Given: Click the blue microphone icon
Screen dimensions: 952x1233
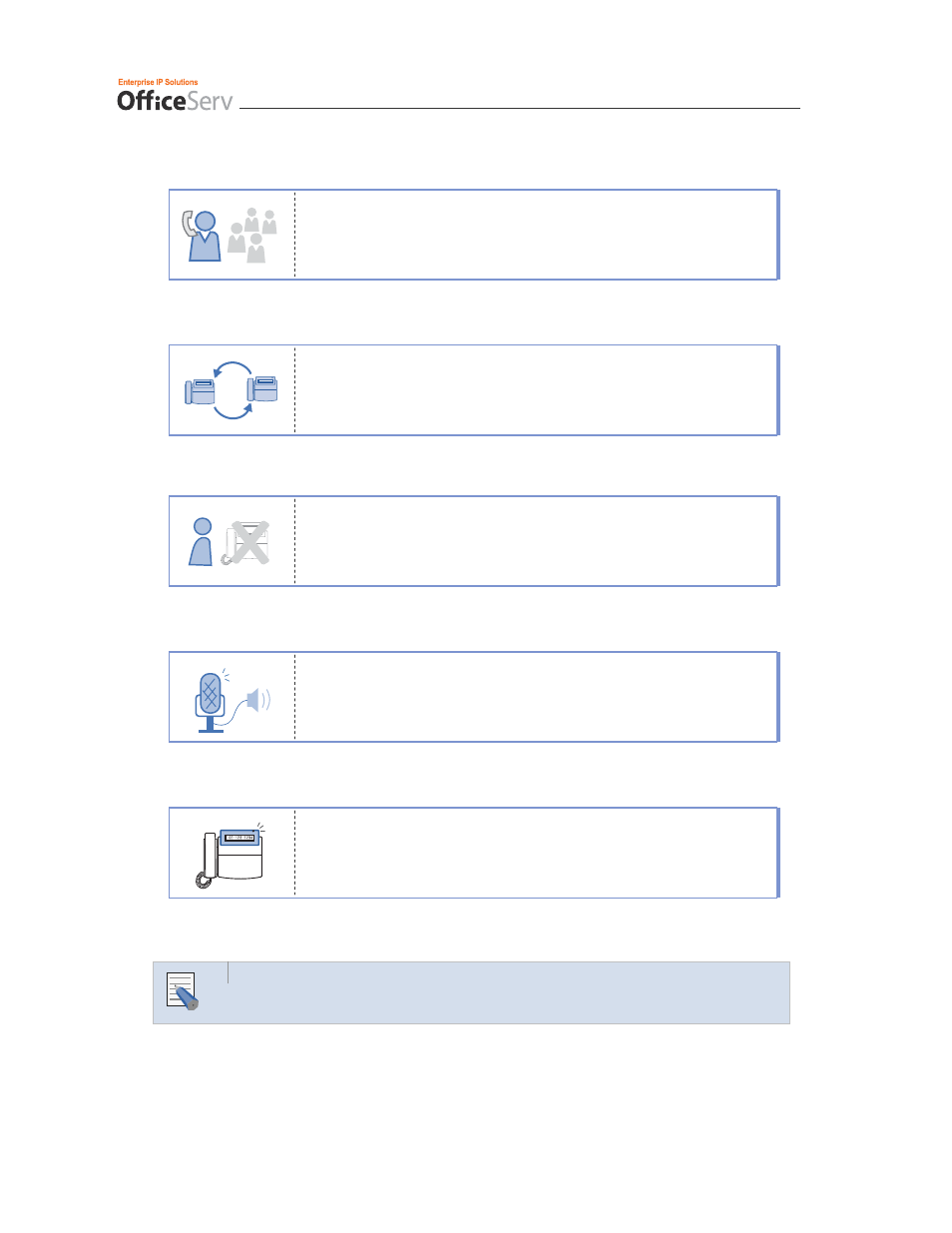Looking at the screenshot, I should pos(211,701).
